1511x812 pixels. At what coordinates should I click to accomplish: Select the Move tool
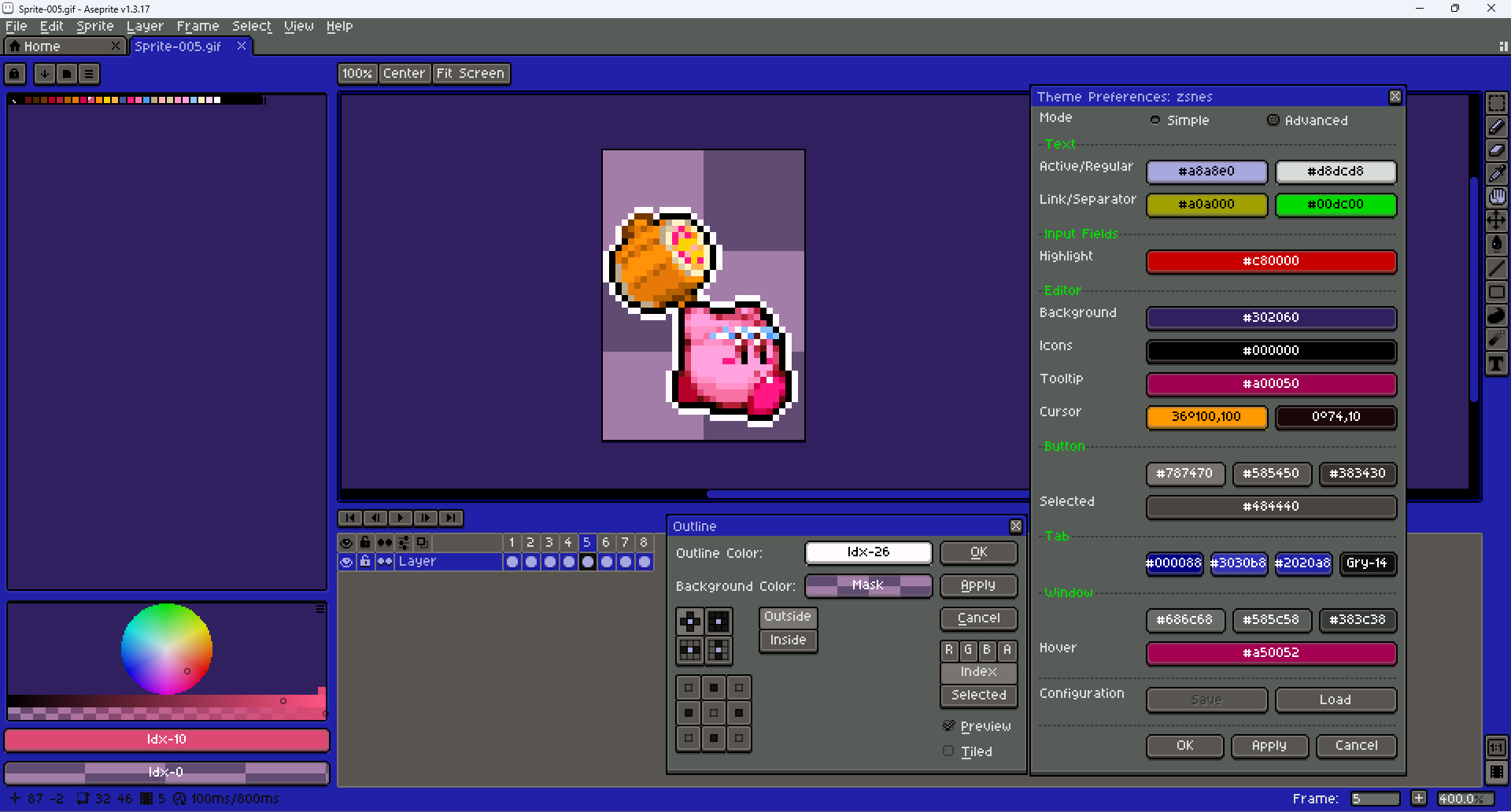tap(1496, 221)
